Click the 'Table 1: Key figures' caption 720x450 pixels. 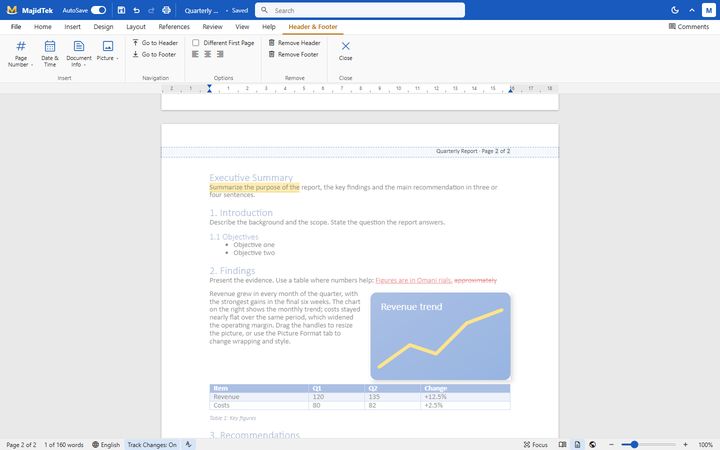click(x=232, y=418)
